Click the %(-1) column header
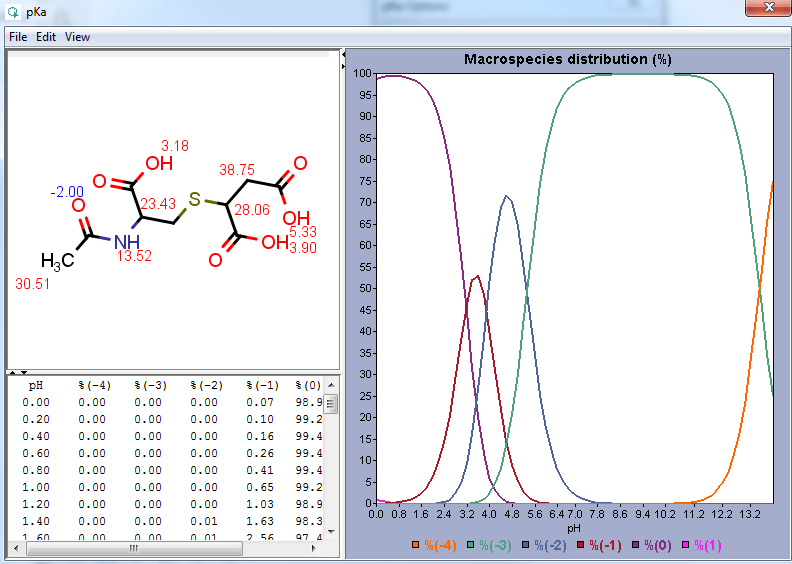Viewport: 792px width, 564px height. 263,386
